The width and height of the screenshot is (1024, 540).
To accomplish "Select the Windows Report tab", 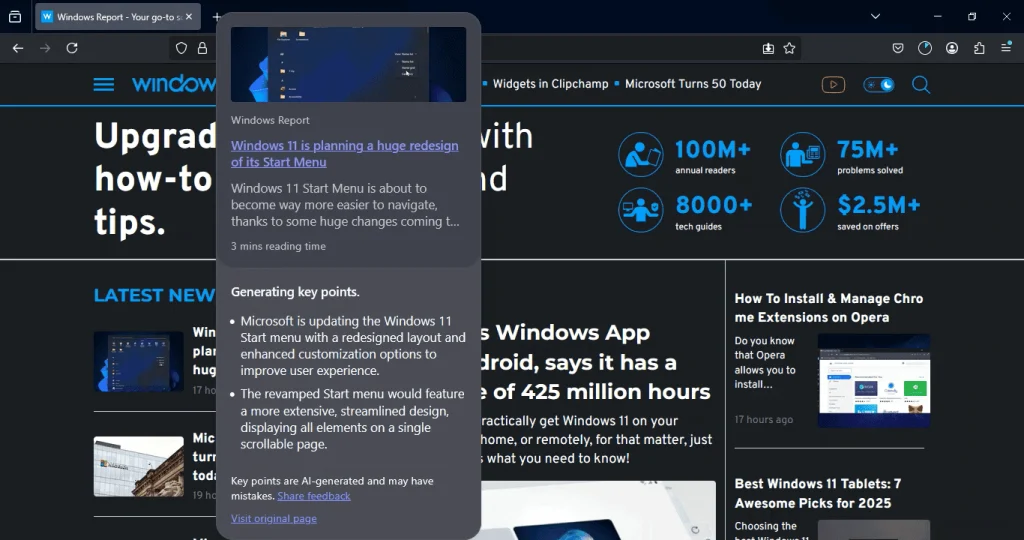I will [118, 17].
